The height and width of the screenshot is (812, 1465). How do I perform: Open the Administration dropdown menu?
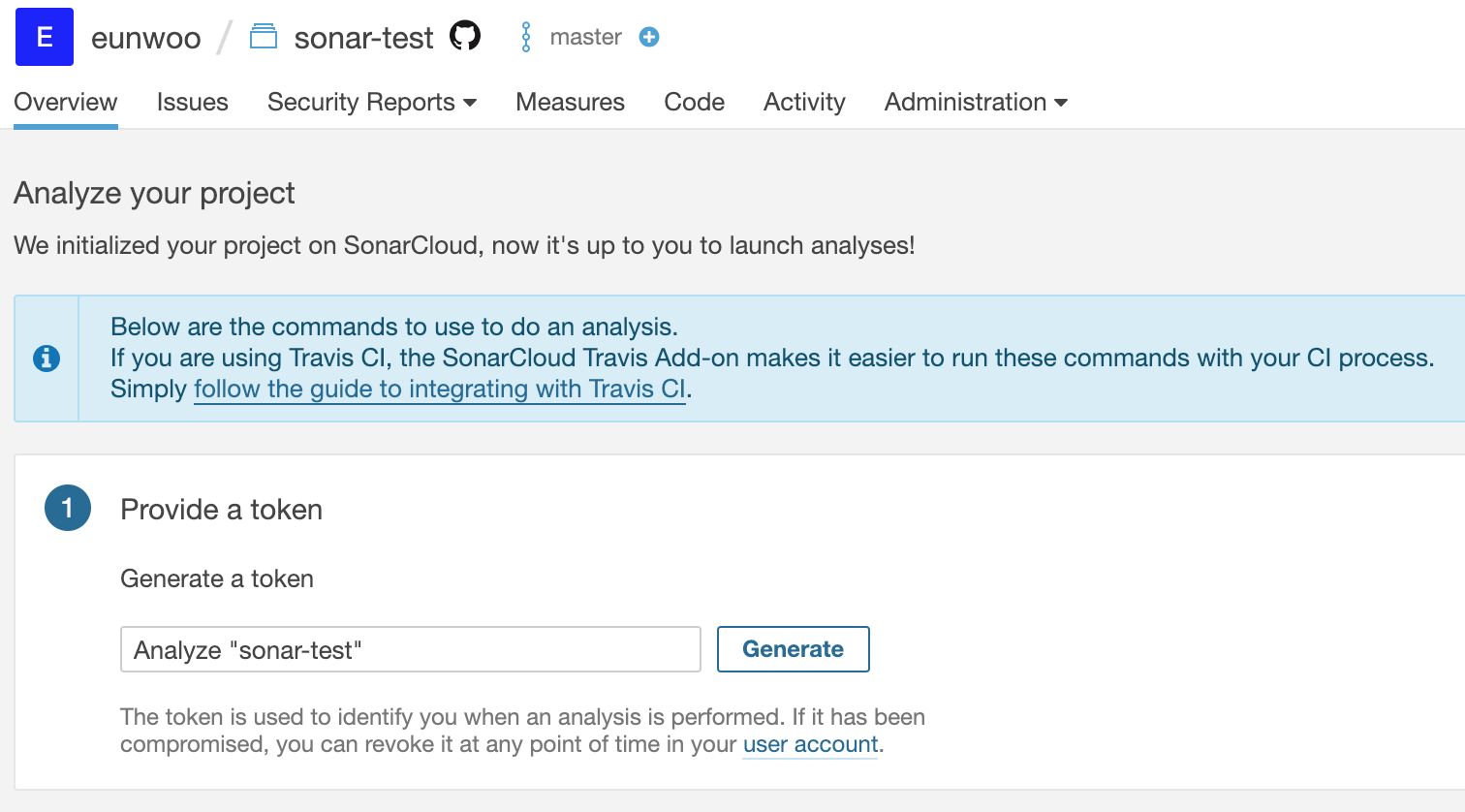pyautogui.click(x=976, y=102)
